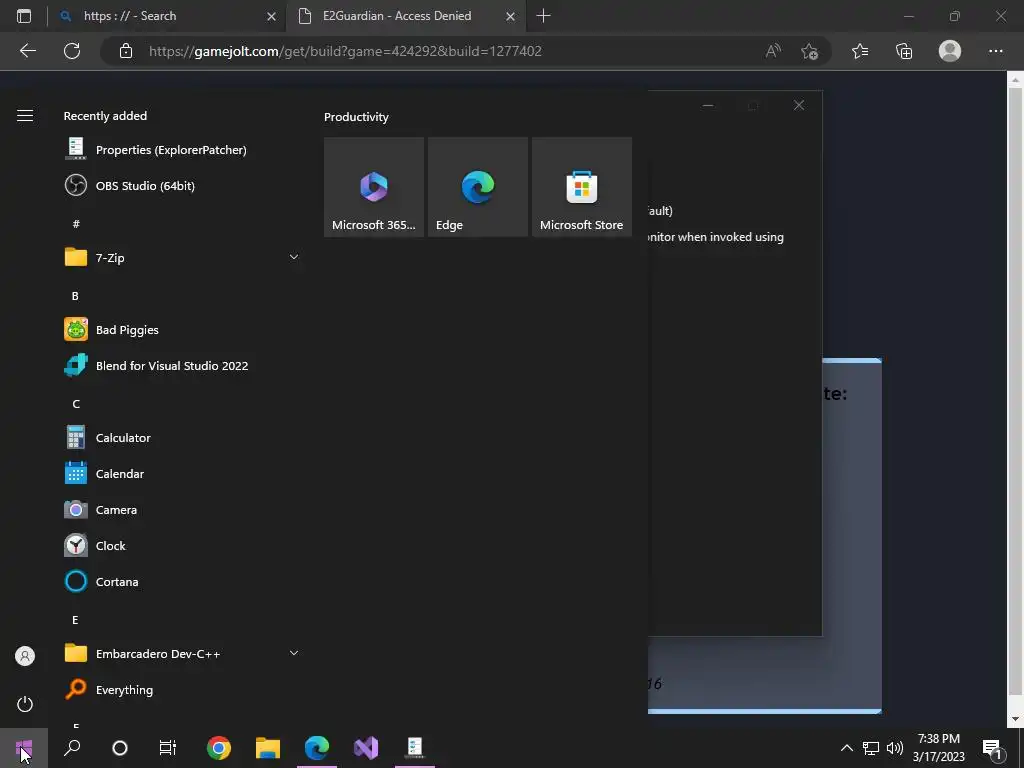Screen dimensions: 1024x768
Task: Go back in Edge
Action: (x=27, y=51)
